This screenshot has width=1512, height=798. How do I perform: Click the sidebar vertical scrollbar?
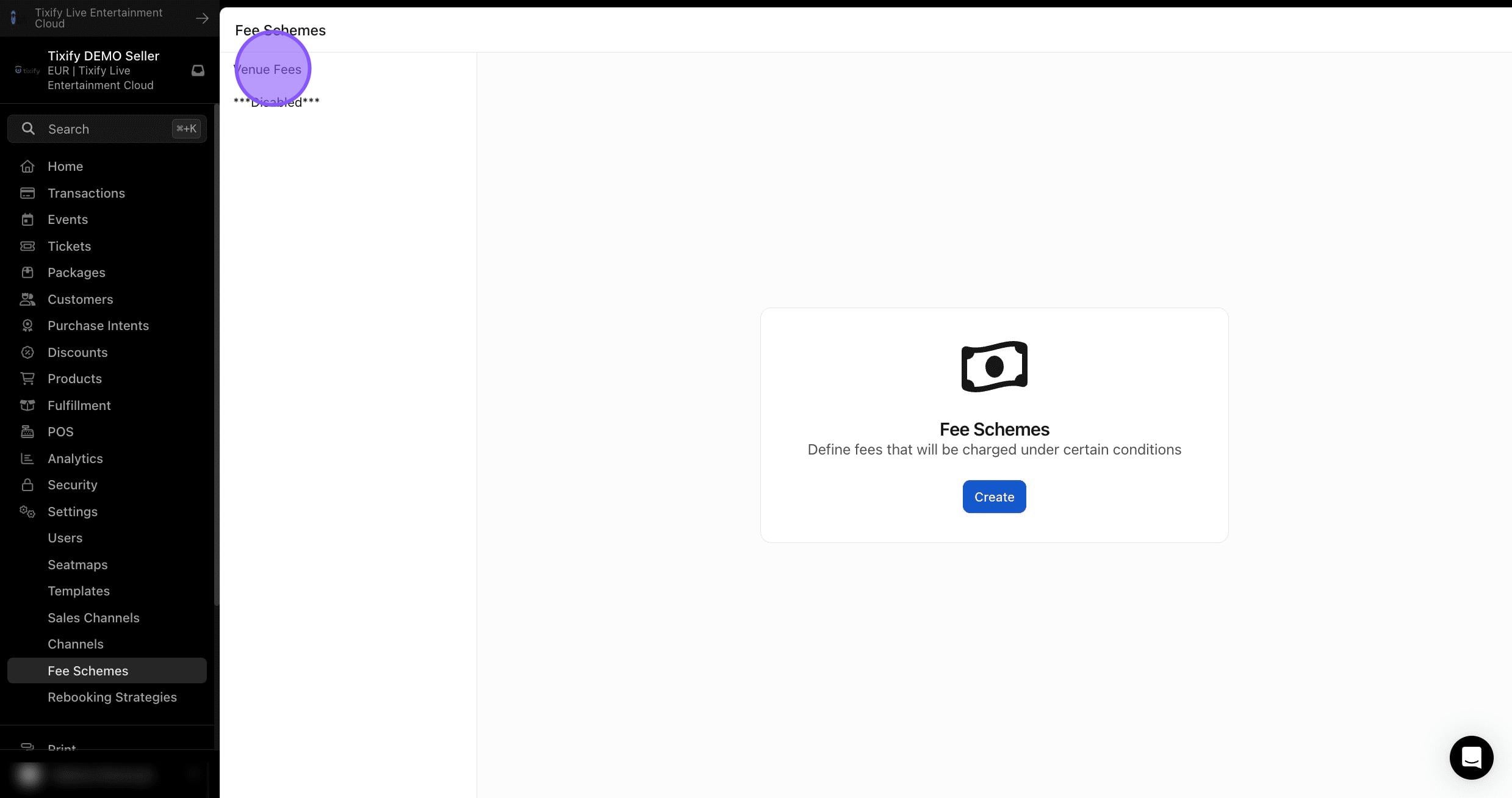[217, 354]
